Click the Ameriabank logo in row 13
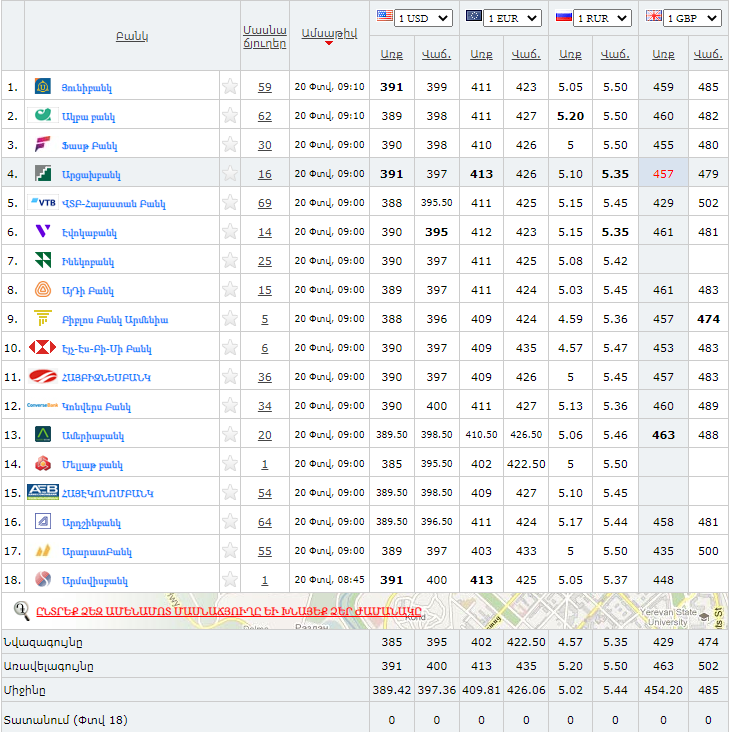Viewport: 729px width, 732px height. click(43, 434)
